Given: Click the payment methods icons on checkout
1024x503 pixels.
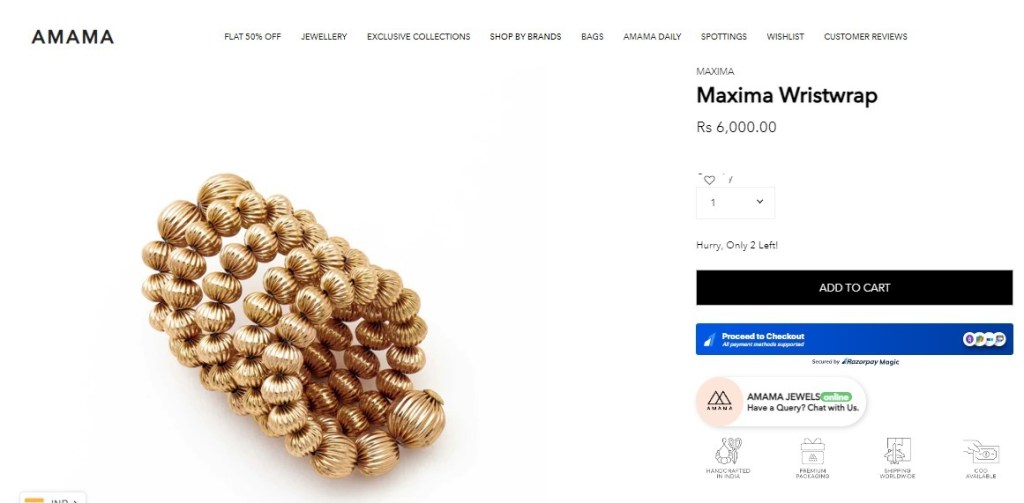Looking at the screenshot, I should 984,339.
